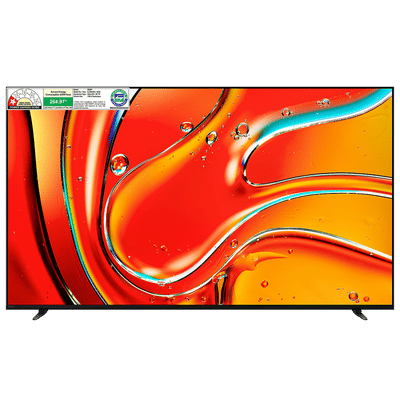Select the TV screen image
This screenshot has height=400, width=400.
tap(200, 197)
